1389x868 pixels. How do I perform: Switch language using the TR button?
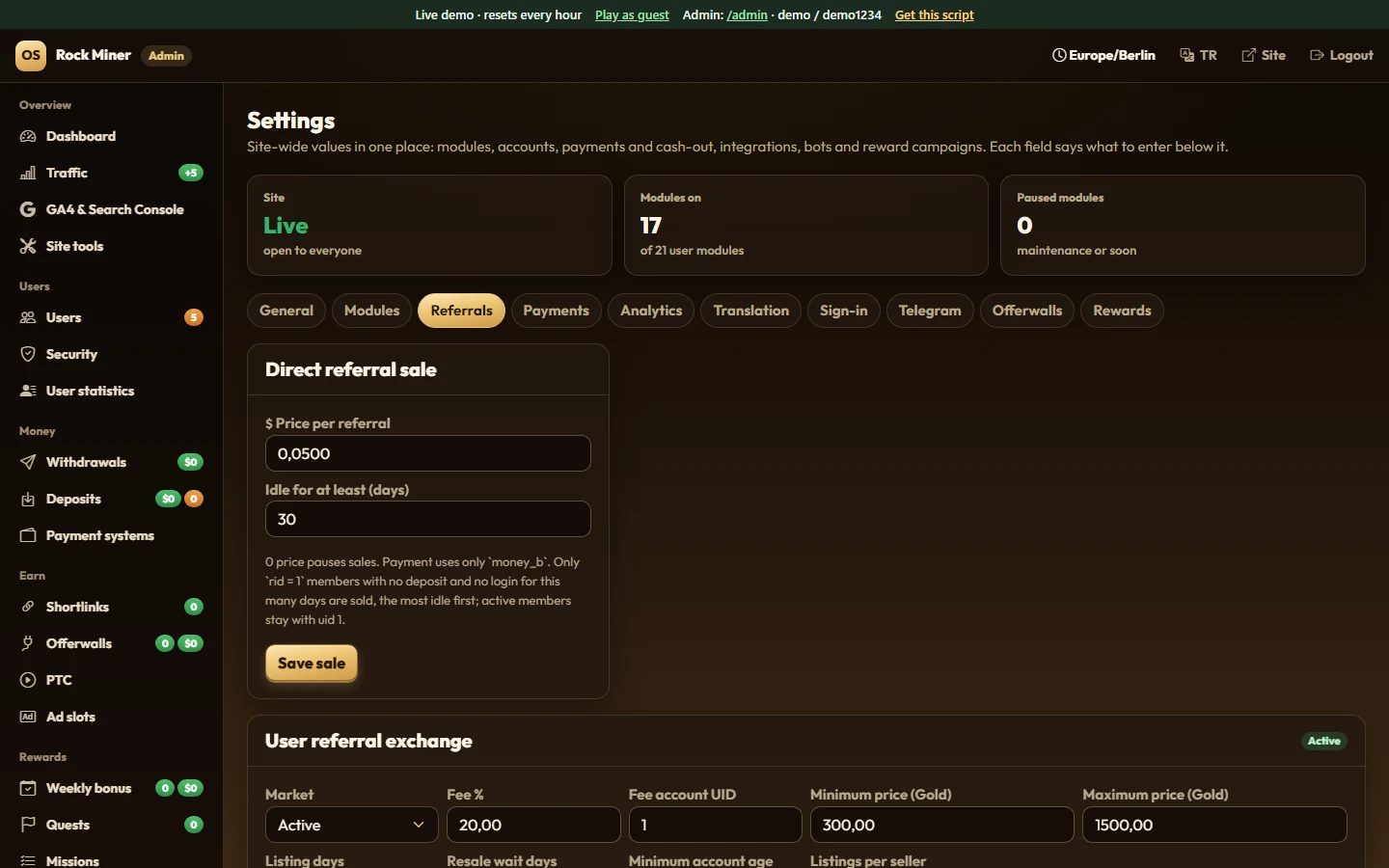pos(1199,55)
